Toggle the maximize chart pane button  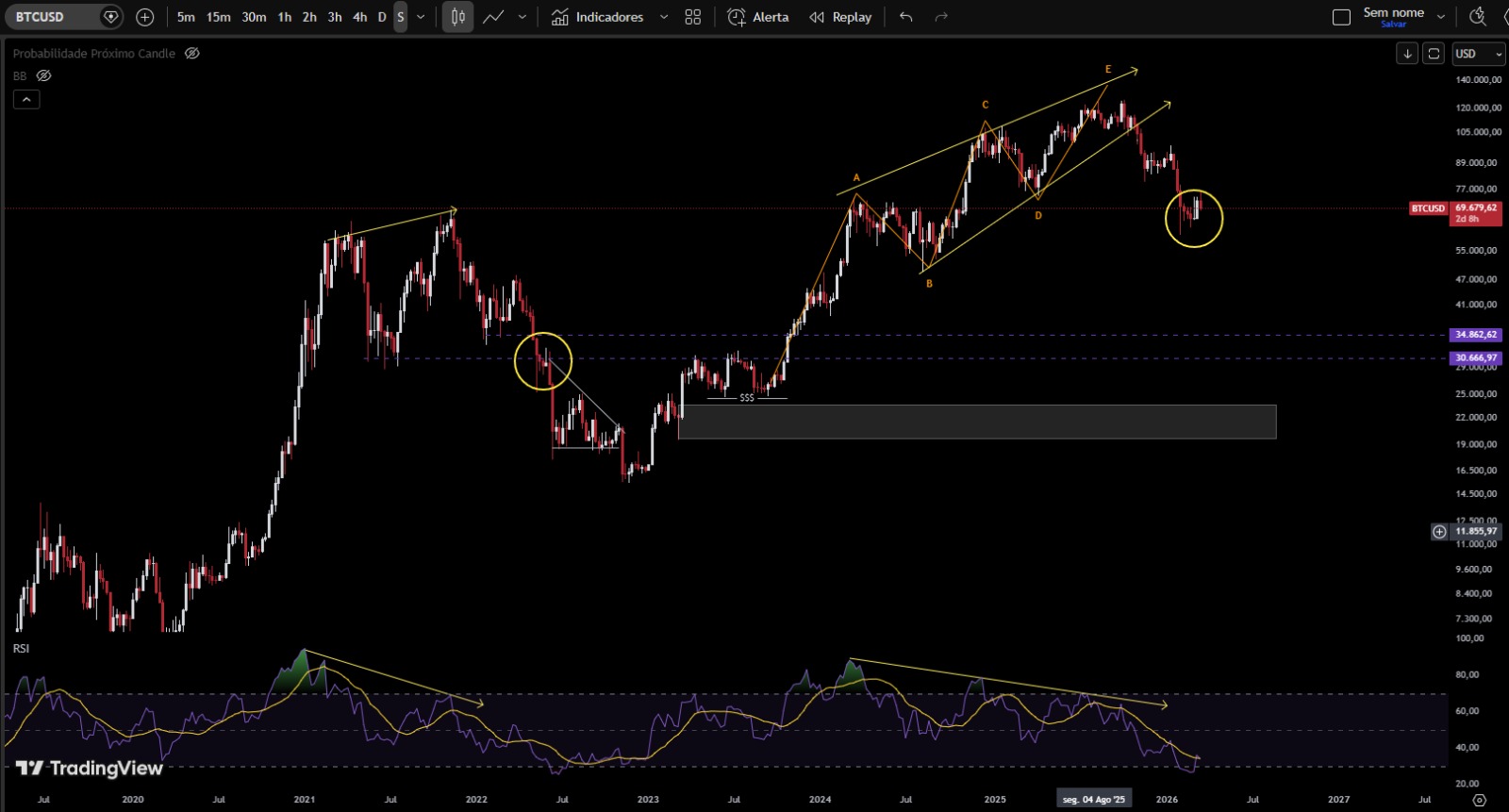1434,54
